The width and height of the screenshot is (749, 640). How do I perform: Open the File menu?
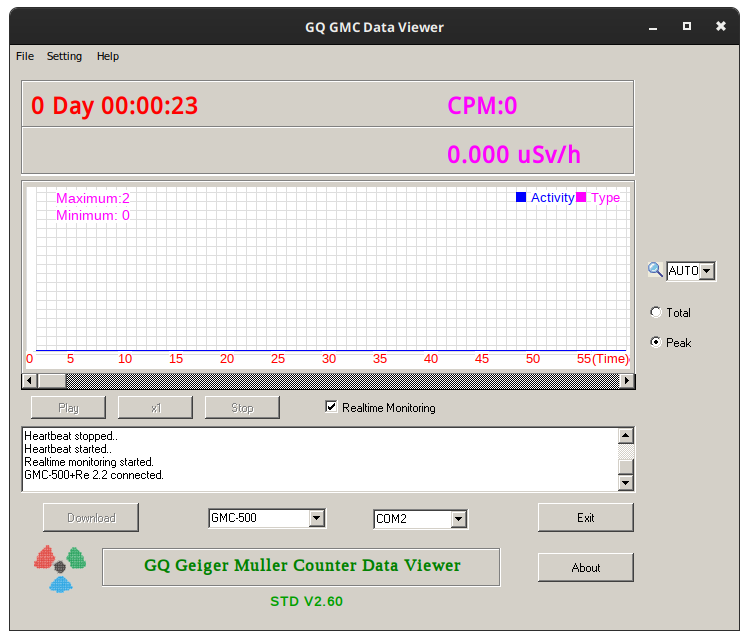pos(25,56)
